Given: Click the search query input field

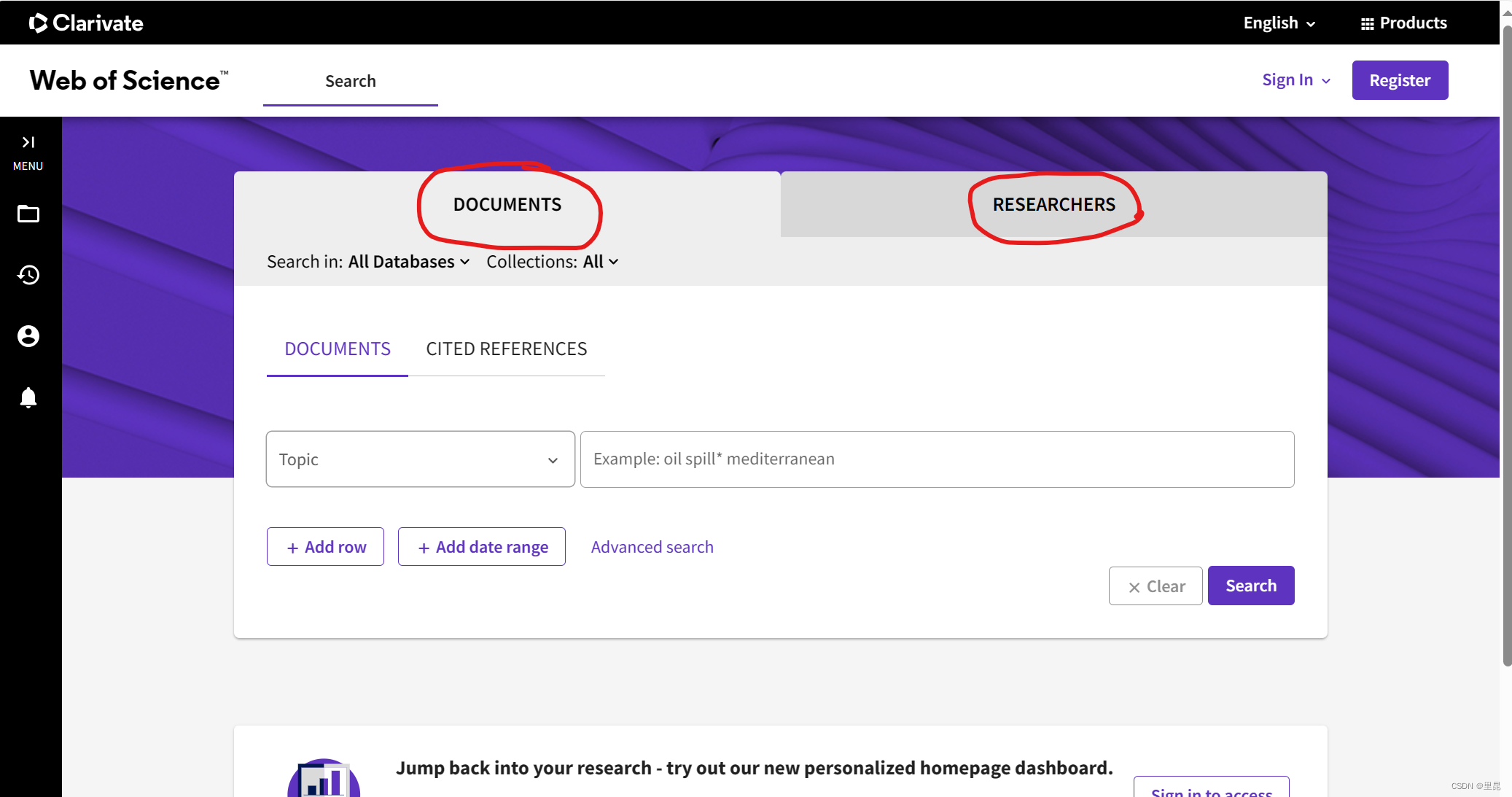Looking at the screenshot, I should pos(937,459).
